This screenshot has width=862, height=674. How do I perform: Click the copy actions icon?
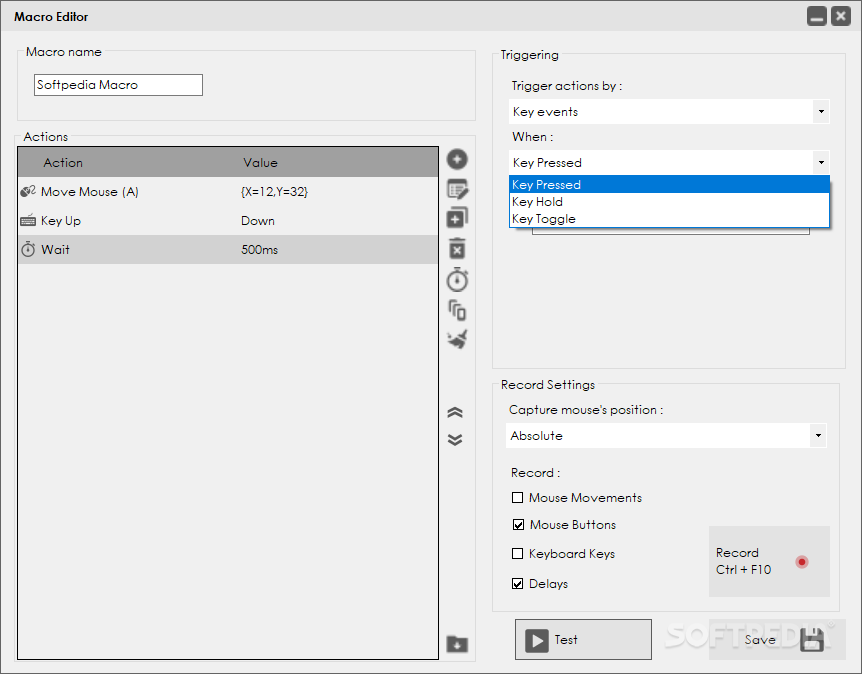click(x=457, y=310)
